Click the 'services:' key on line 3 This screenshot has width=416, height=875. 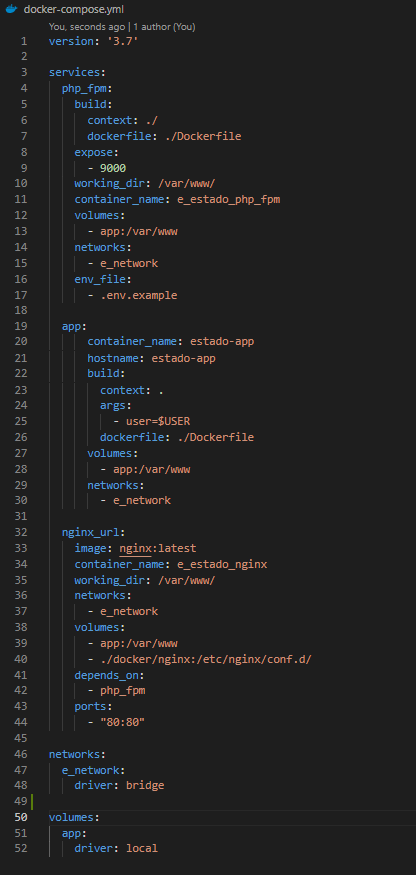[x=78, y=73]
